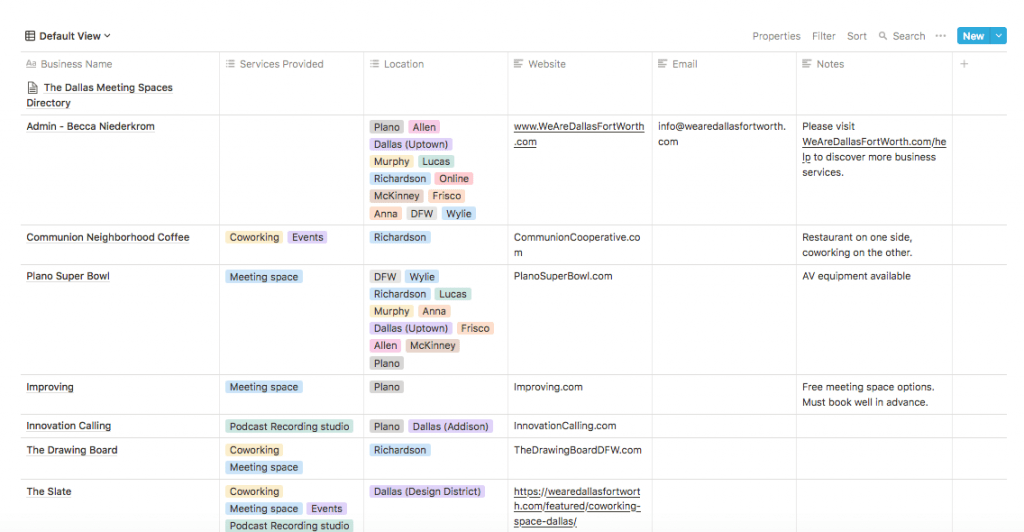Click the text icon in Website header
Viewport: 1024px width, 532px height.
[519, 64]
